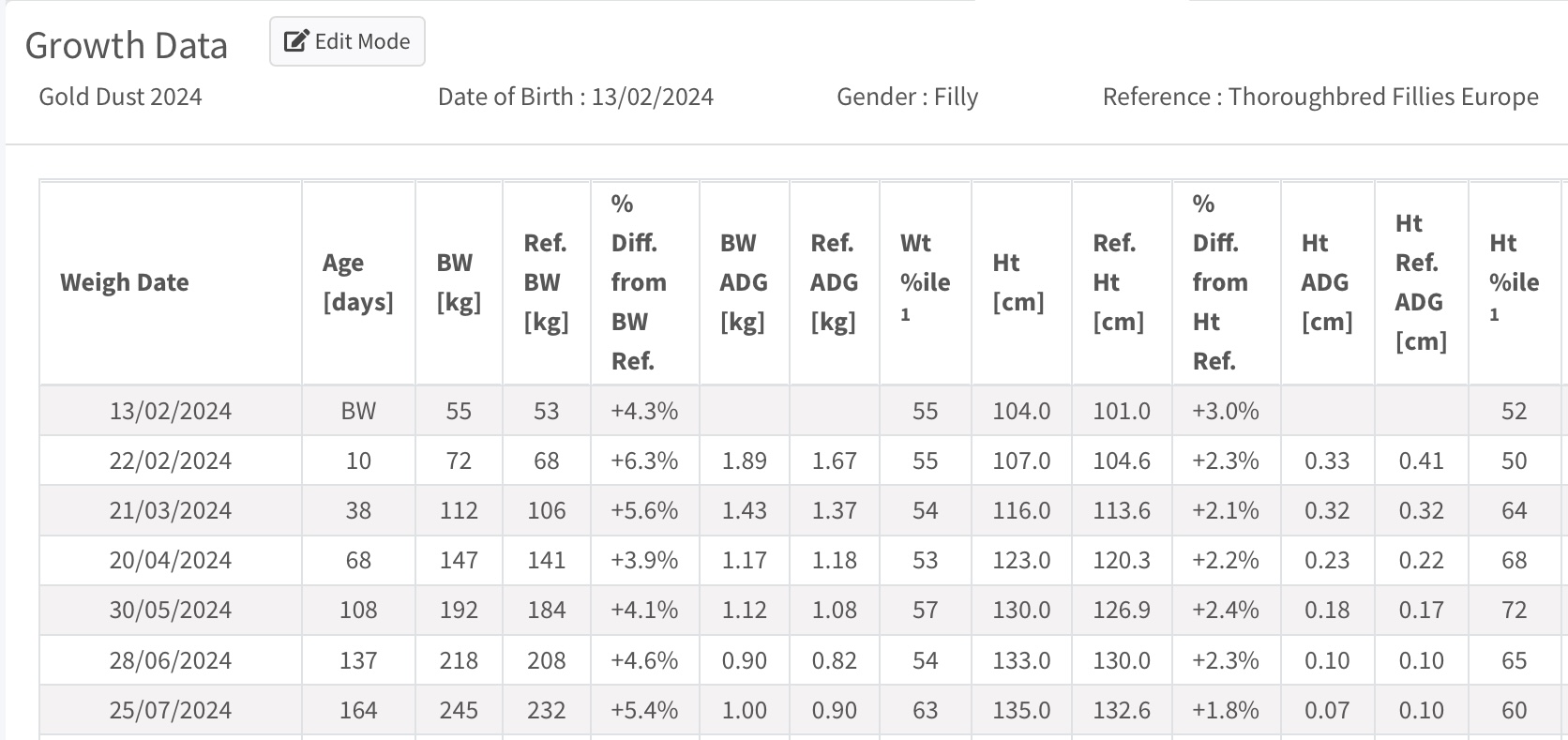Click the pencil icon in Edit Mode button
Image resolution: width=1568 pixels, height=740 pixels.
[x=295, y=40]
